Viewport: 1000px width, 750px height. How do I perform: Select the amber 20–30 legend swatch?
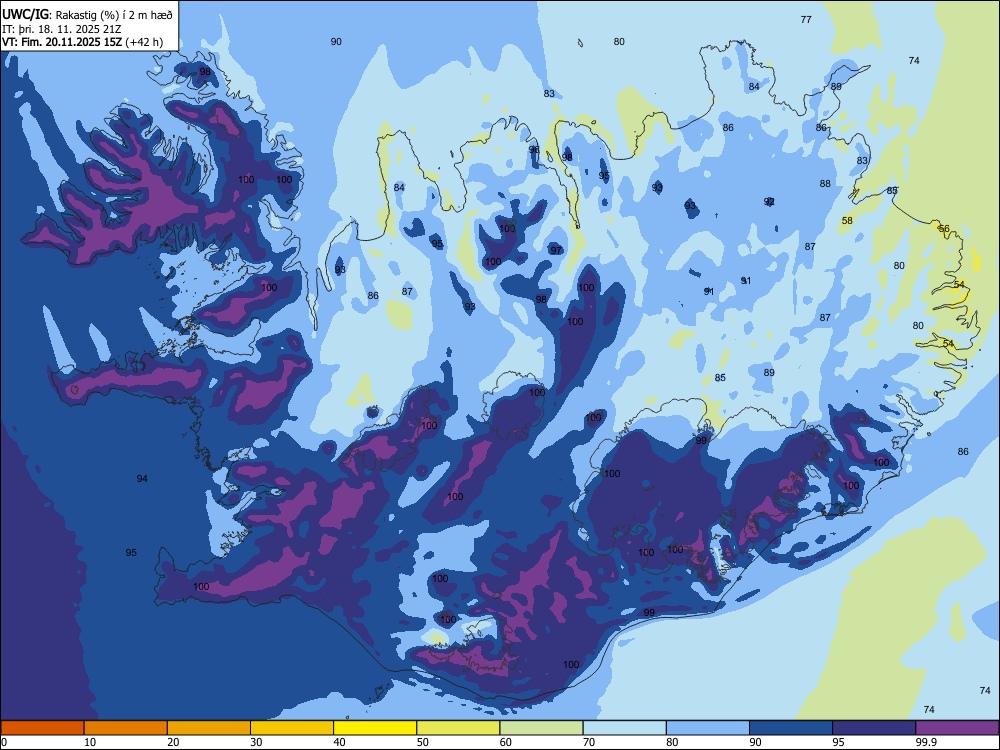coord(209,728)
